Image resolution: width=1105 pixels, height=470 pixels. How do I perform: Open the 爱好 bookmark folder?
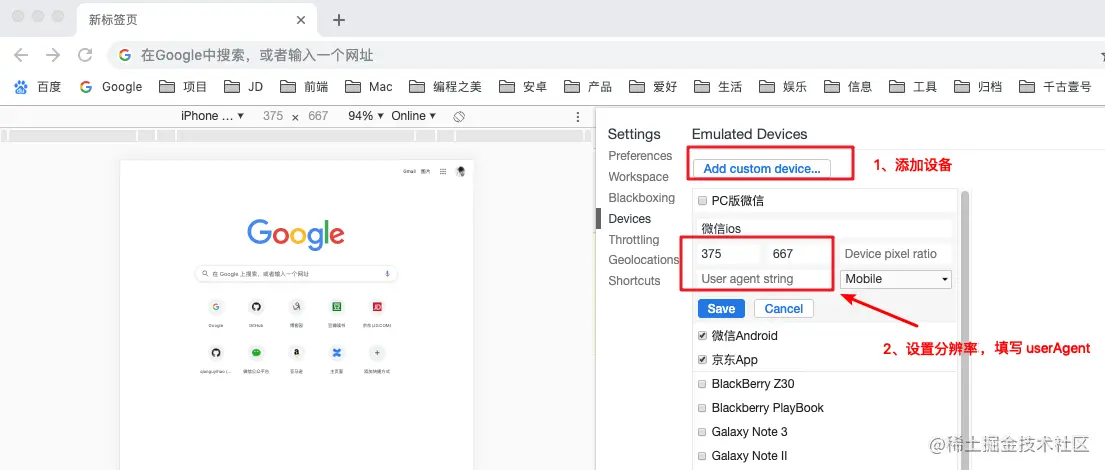653,87
